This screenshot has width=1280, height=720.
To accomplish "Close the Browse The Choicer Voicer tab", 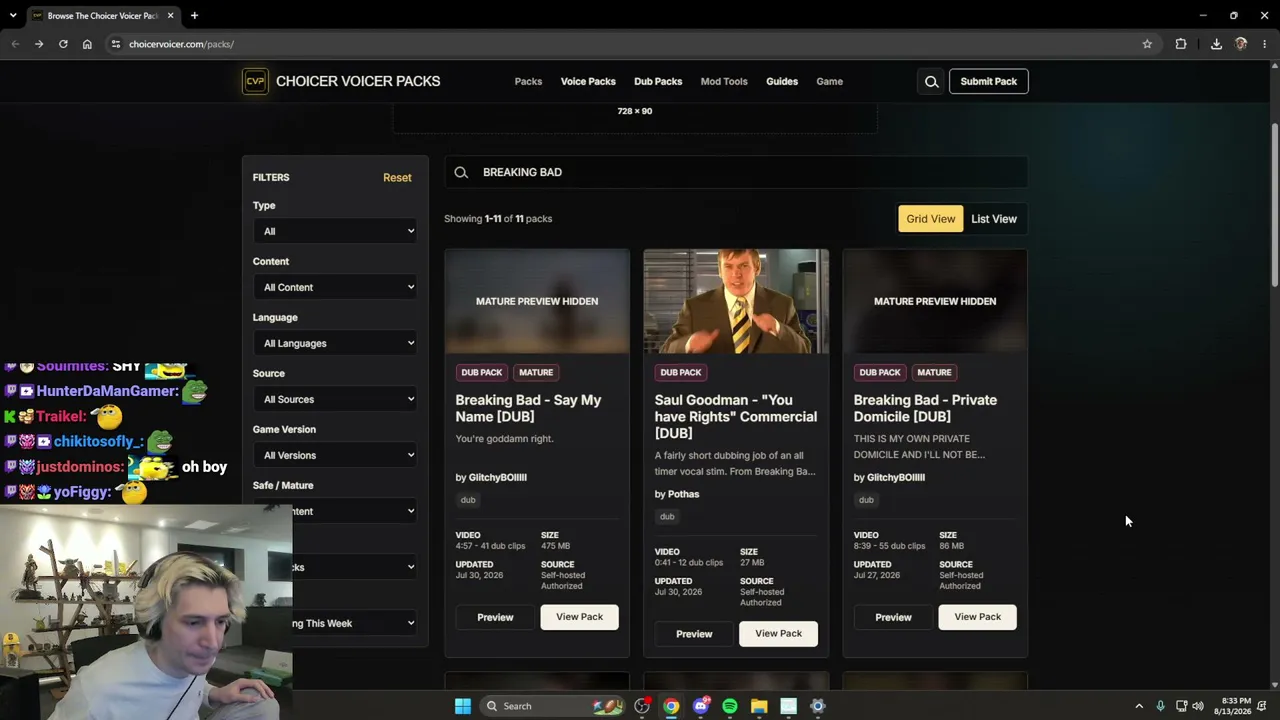I will pyautogui.click(x=171, y=16).
